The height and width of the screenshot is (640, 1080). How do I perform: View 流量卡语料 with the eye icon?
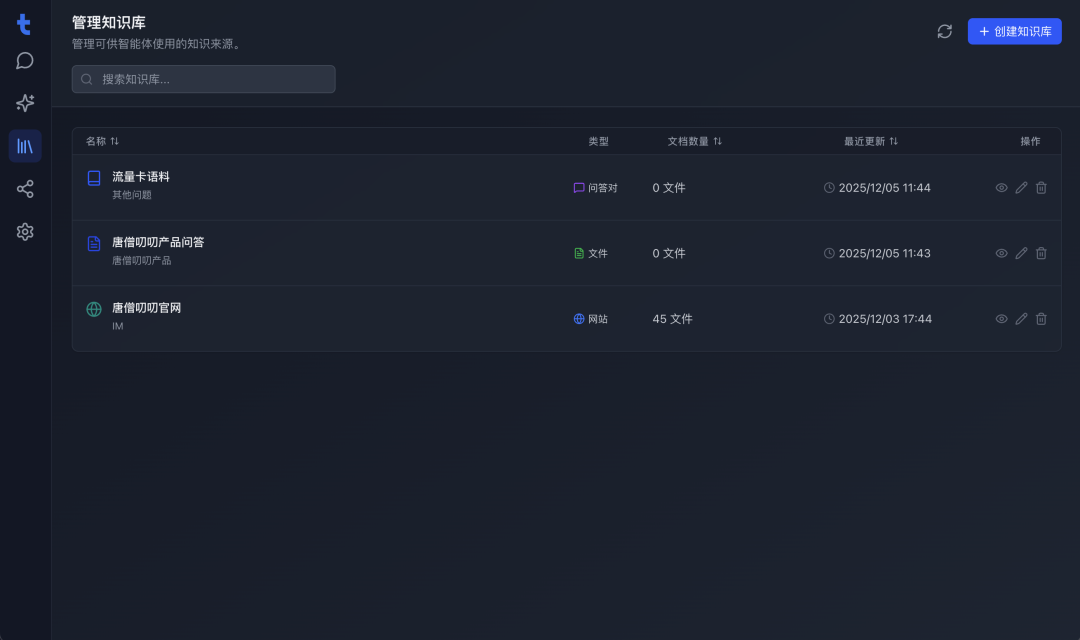click(1001, 188)
